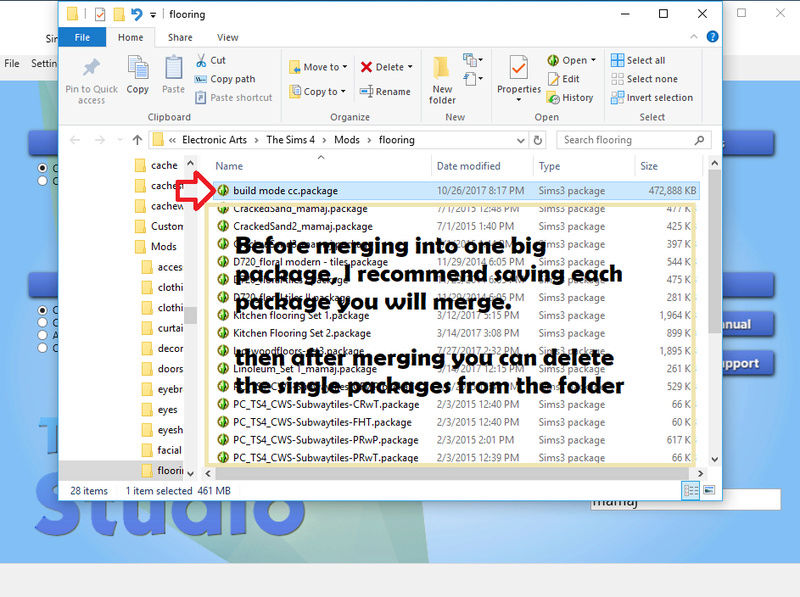Create a New folder from the ribbon

(442, 80)
